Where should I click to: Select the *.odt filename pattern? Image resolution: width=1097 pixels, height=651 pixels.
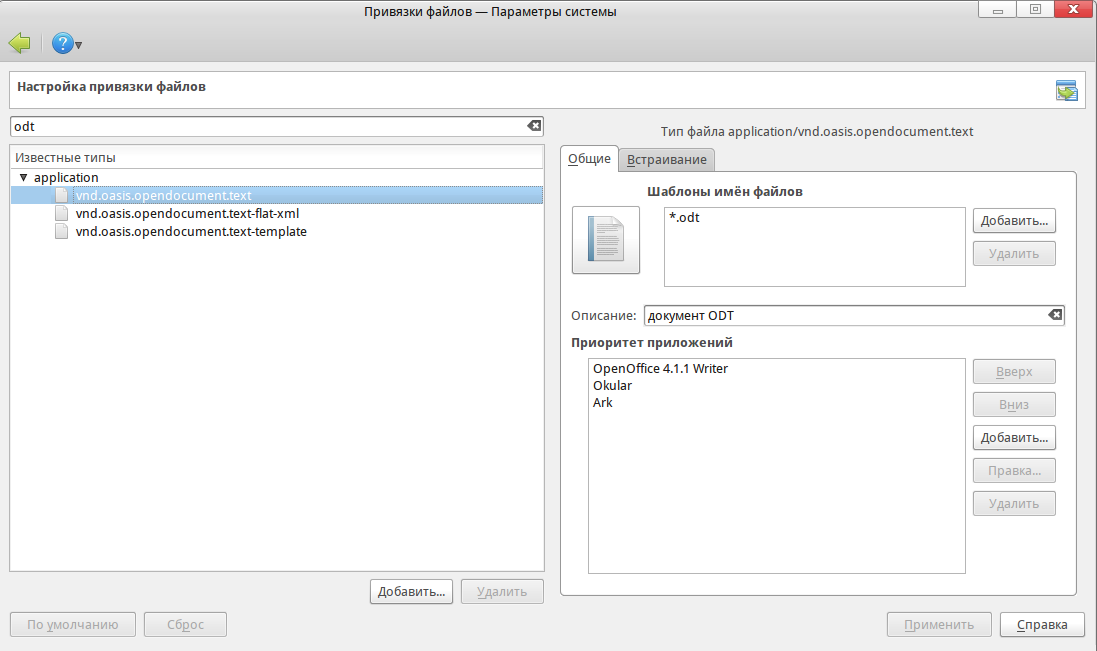point(684,218)
